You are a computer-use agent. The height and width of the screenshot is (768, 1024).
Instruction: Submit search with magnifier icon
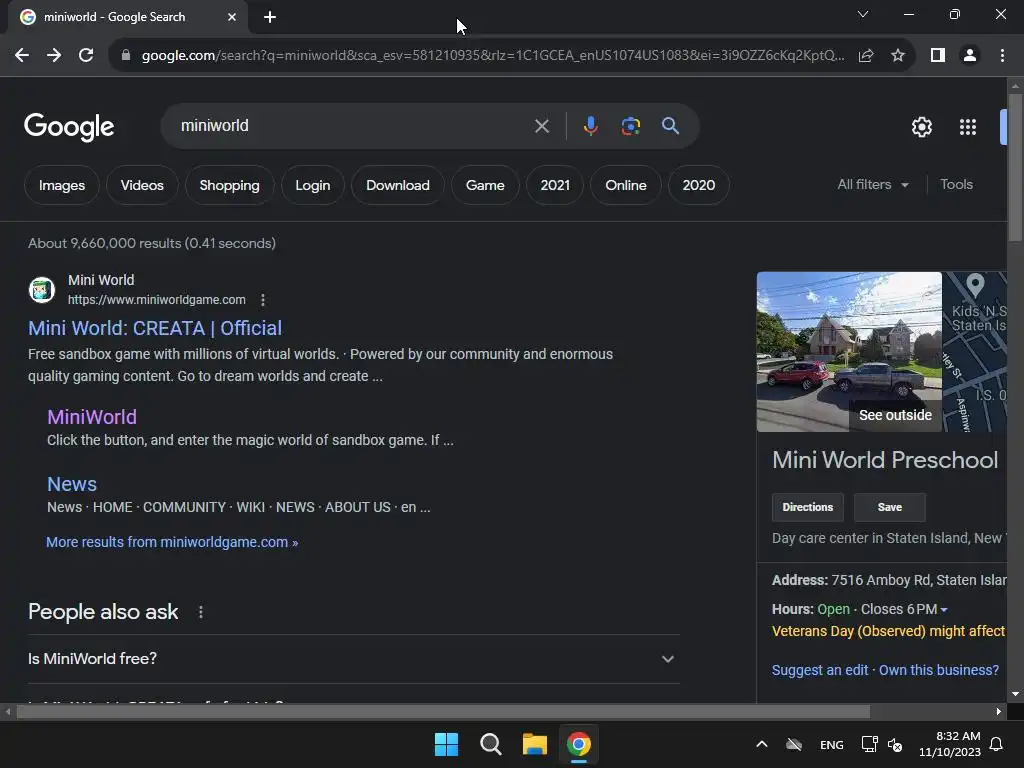[x=670, y=125]
